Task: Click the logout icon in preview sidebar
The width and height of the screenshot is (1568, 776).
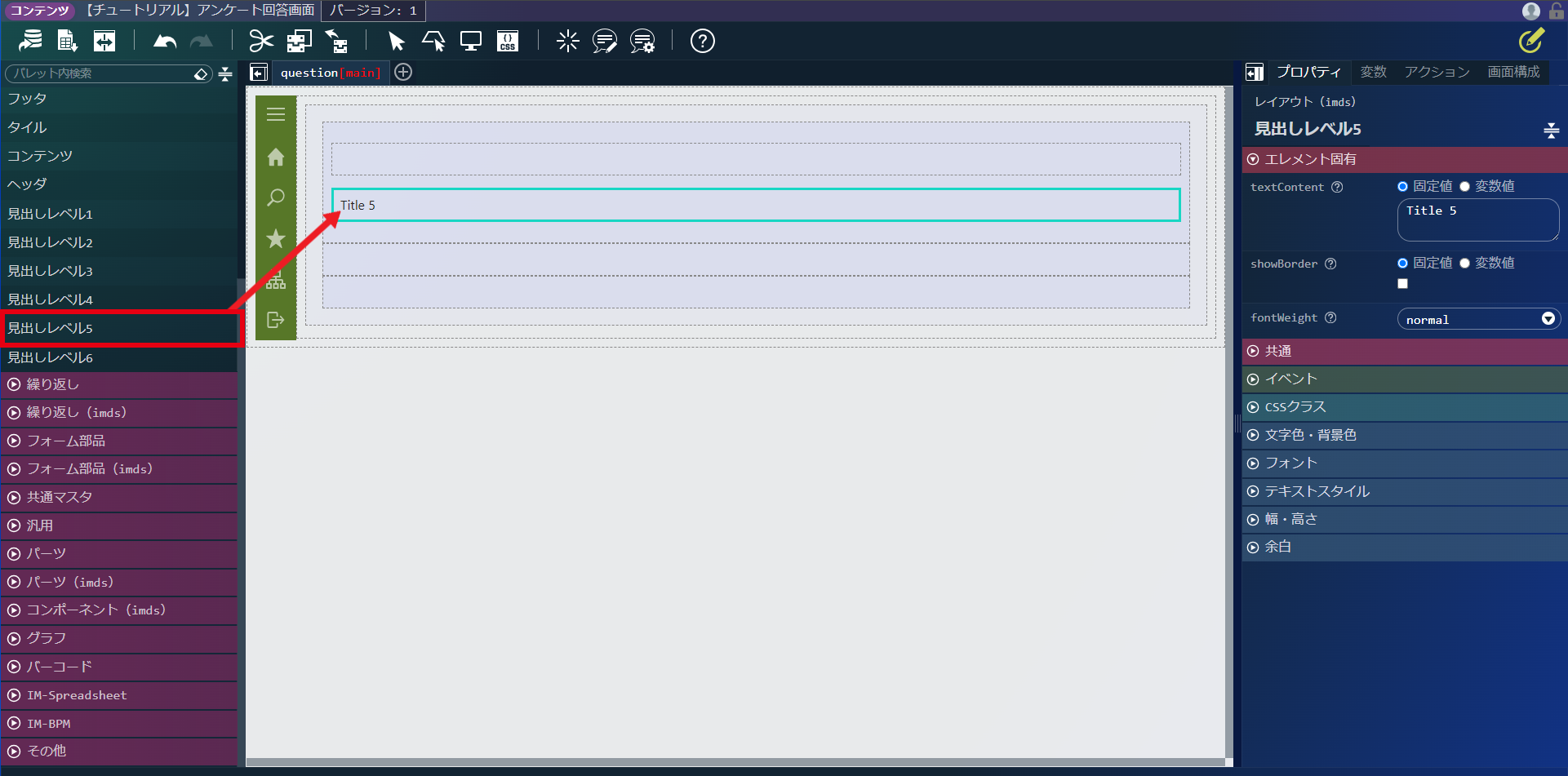Action: 276,320
